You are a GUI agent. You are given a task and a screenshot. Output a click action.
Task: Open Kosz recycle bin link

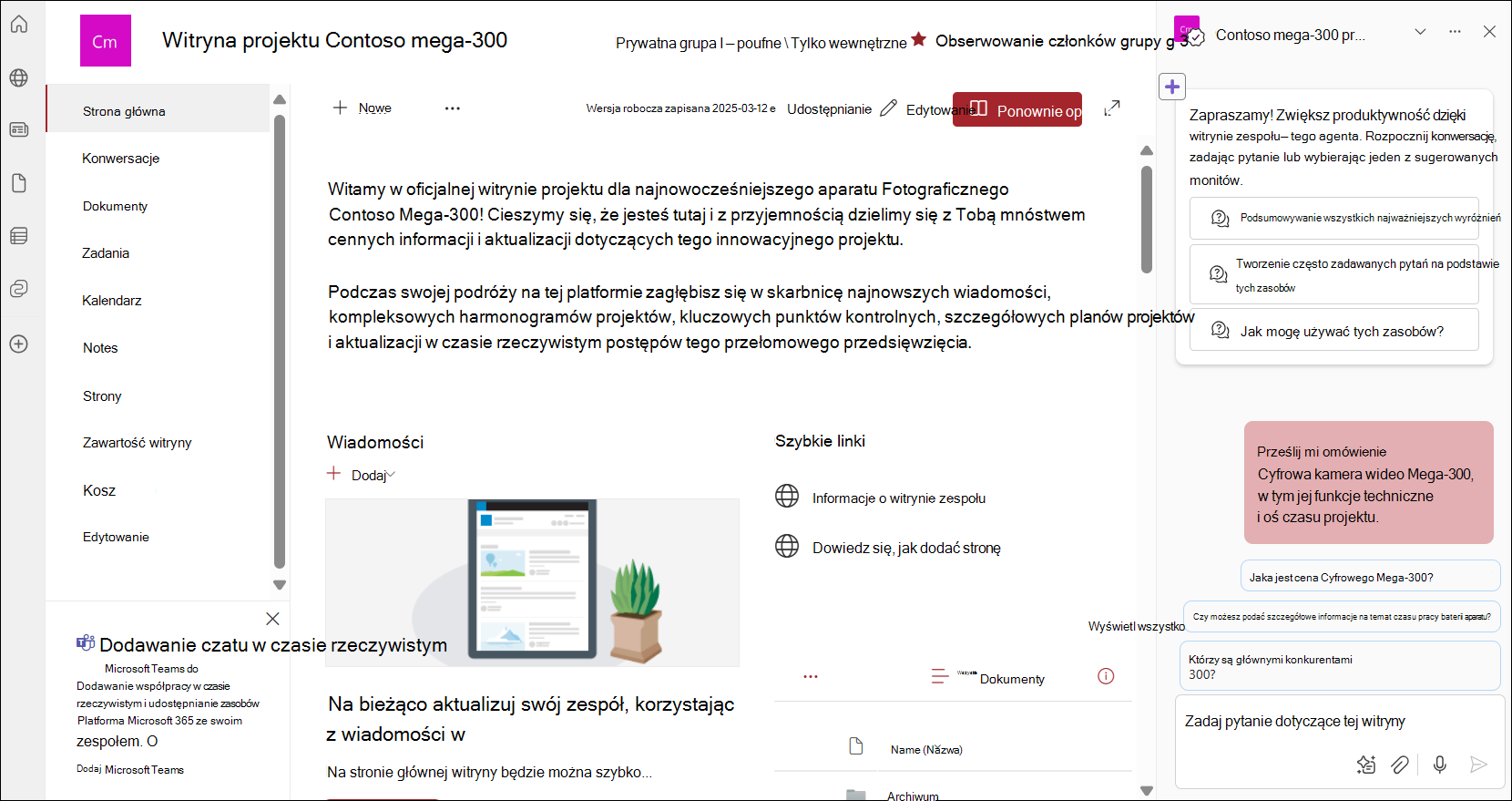pyautogui.click(x=99, y=490)
